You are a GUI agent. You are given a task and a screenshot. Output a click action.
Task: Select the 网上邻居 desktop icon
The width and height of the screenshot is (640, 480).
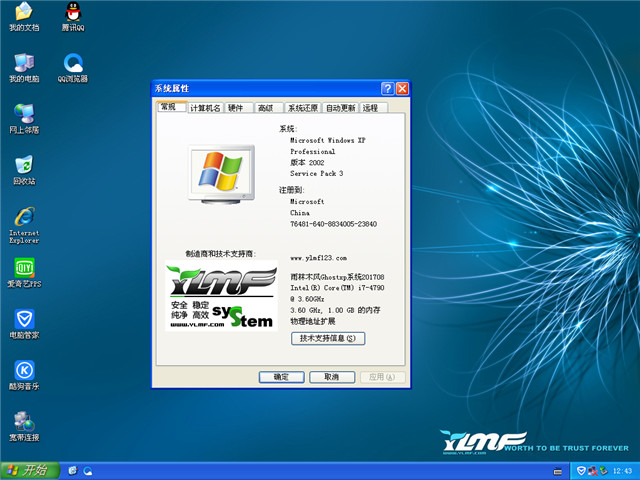(24, 119)
